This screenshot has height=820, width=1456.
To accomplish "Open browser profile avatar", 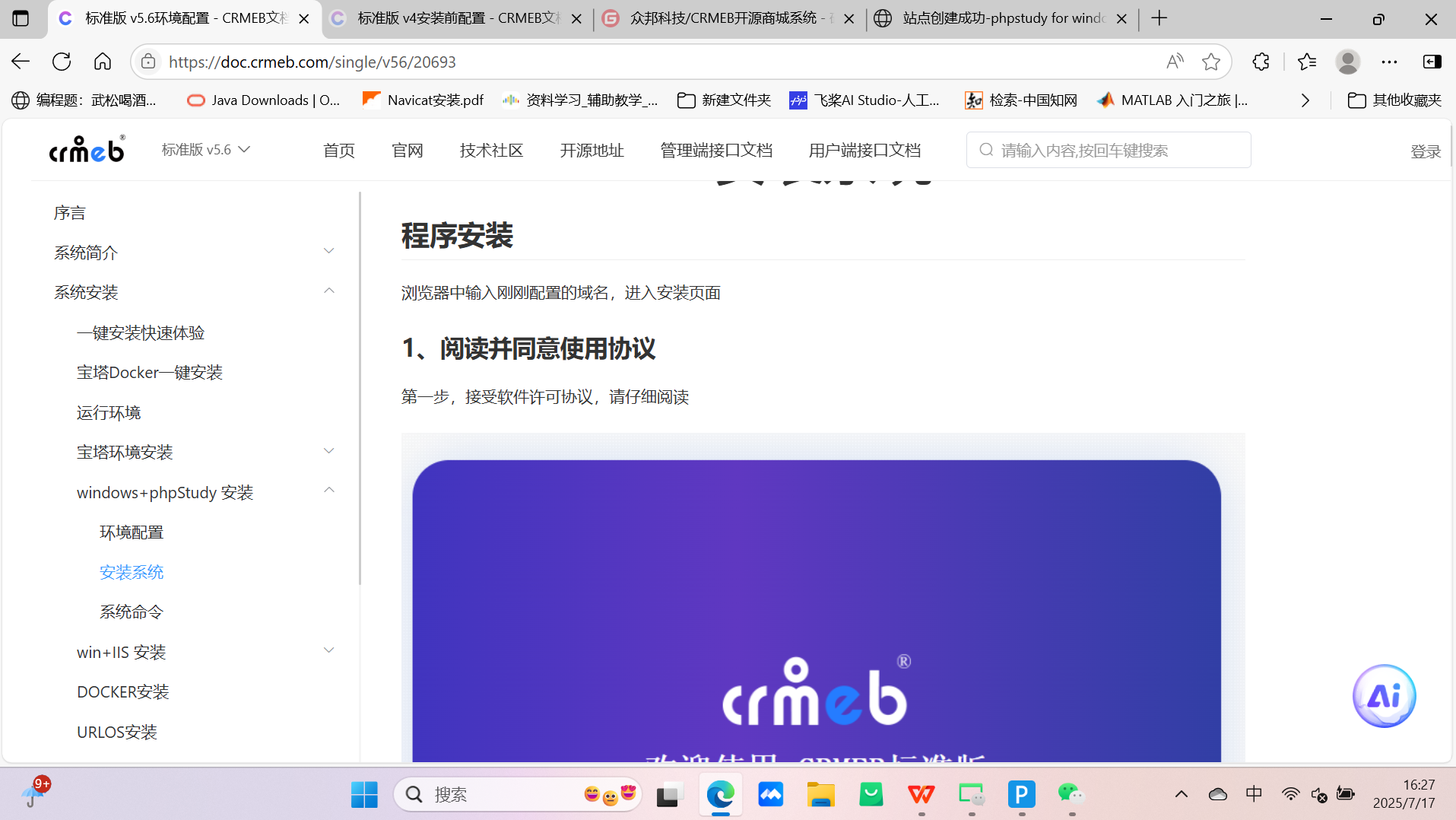I will [1348, 62].
